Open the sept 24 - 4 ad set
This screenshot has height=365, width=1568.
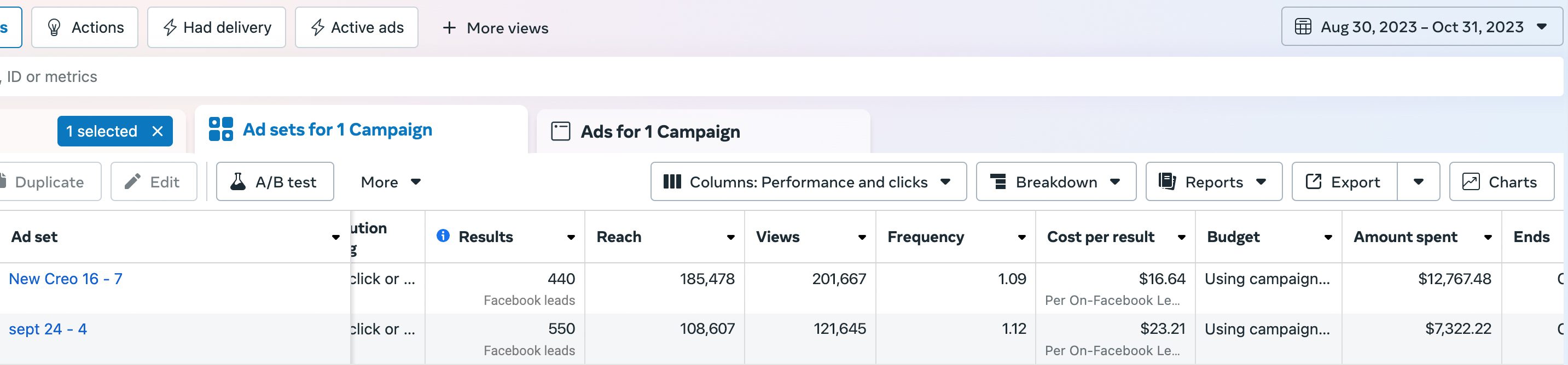(x=48, y=329)
